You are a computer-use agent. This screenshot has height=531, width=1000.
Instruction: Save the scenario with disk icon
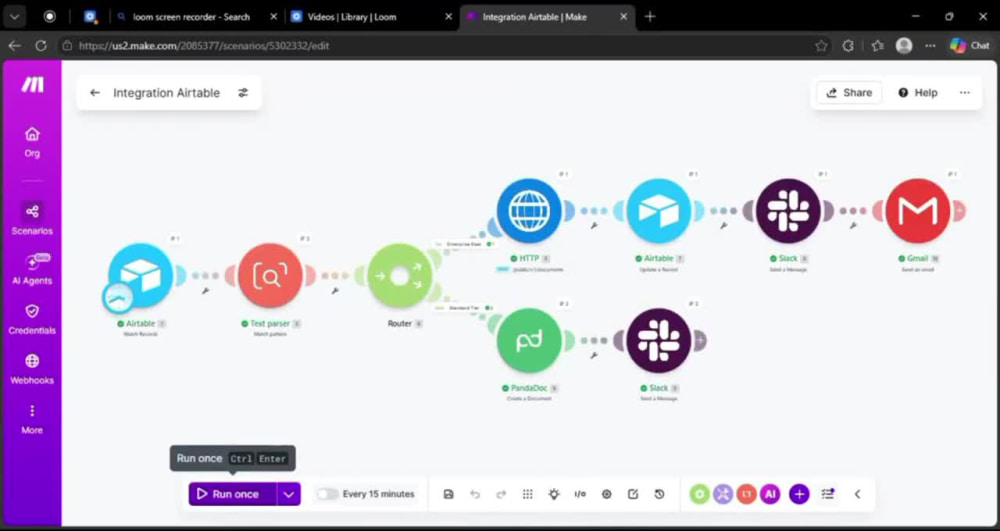click(x=448, y=494)
